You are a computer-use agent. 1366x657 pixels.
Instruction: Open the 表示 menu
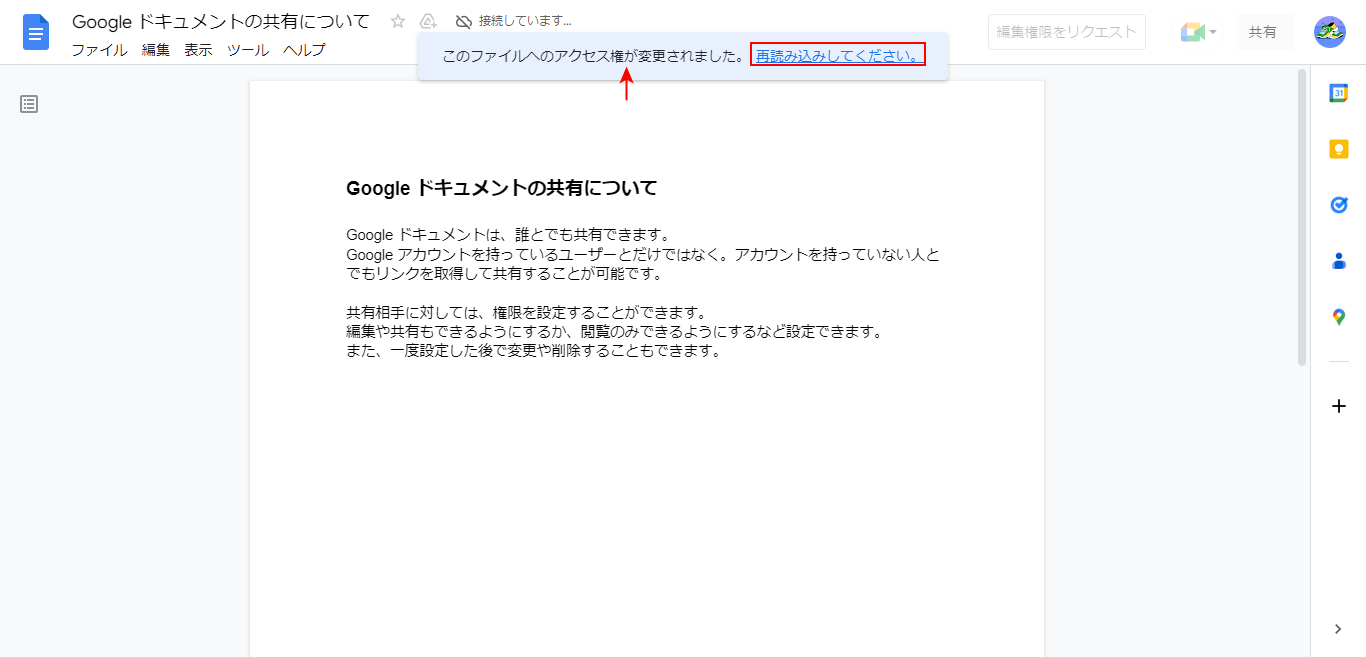(x=198, y=50)
